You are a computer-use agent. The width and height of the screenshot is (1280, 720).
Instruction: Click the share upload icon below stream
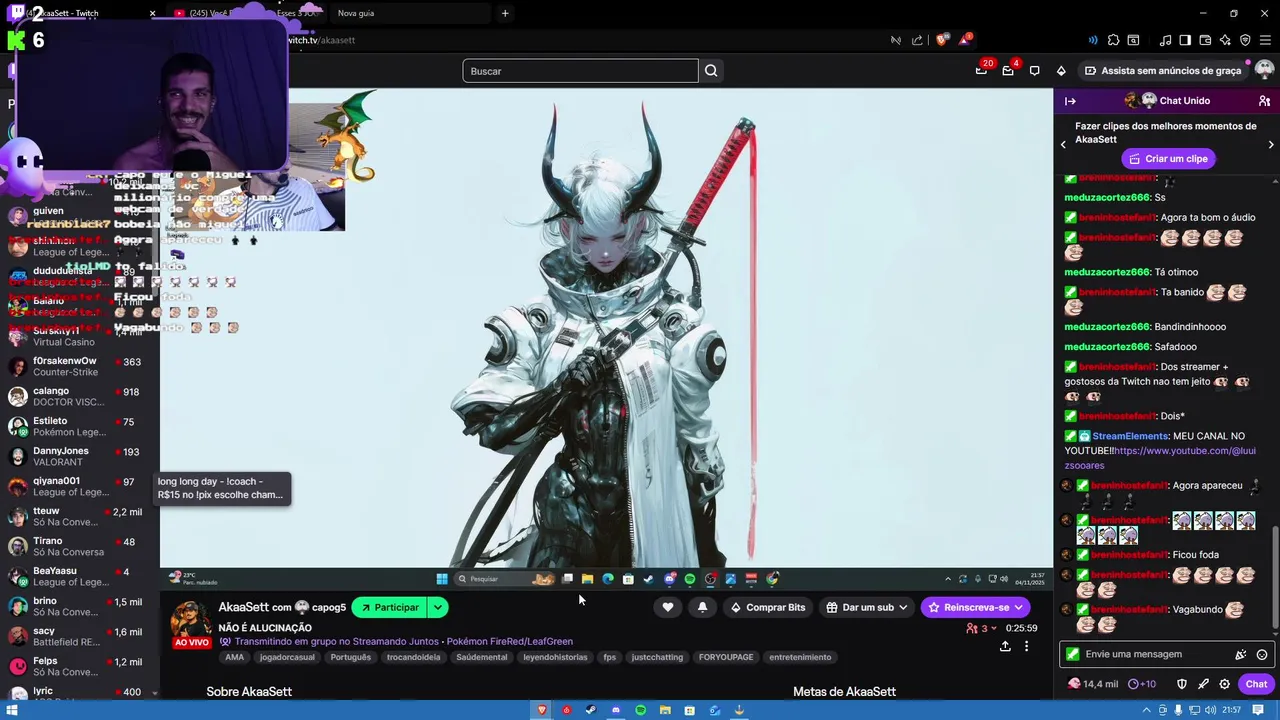1005,646
